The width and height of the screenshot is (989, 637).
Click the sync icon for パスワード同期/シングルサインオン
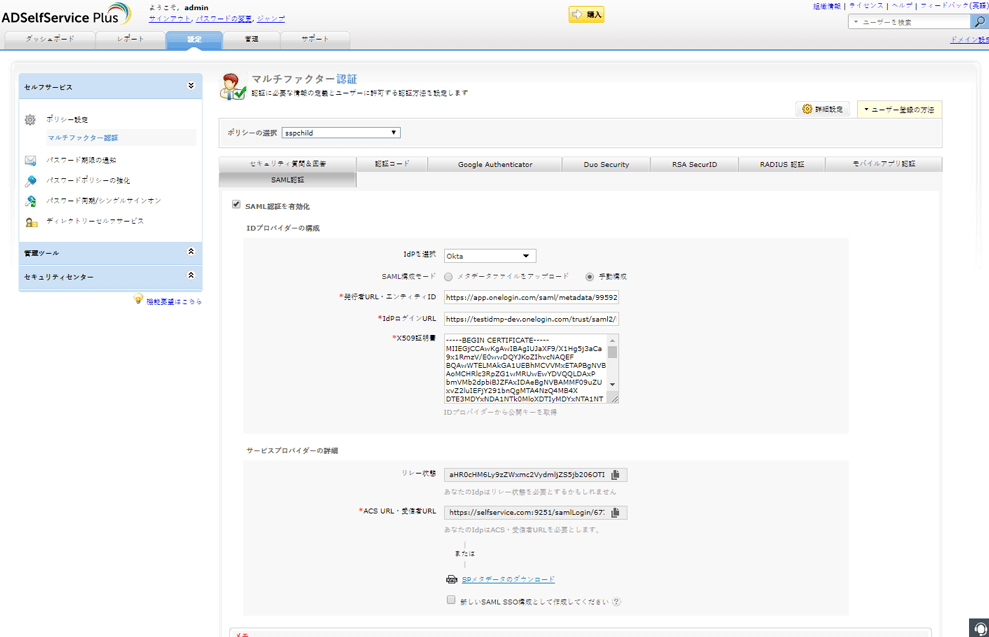30,201
